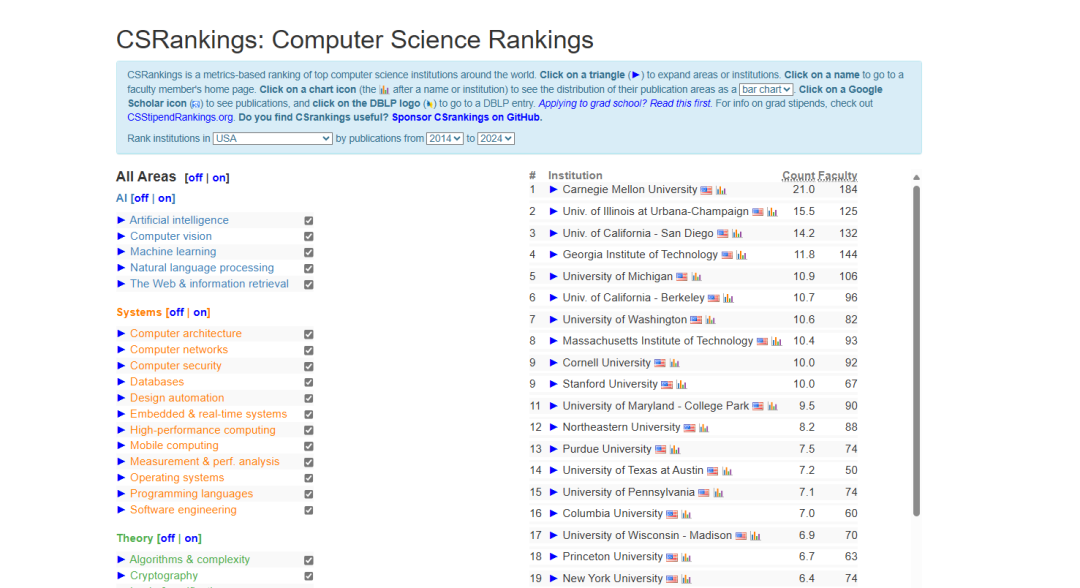Expand Carnegie Mellon University faculty list
1080x588 pixels.
point(553,189)
